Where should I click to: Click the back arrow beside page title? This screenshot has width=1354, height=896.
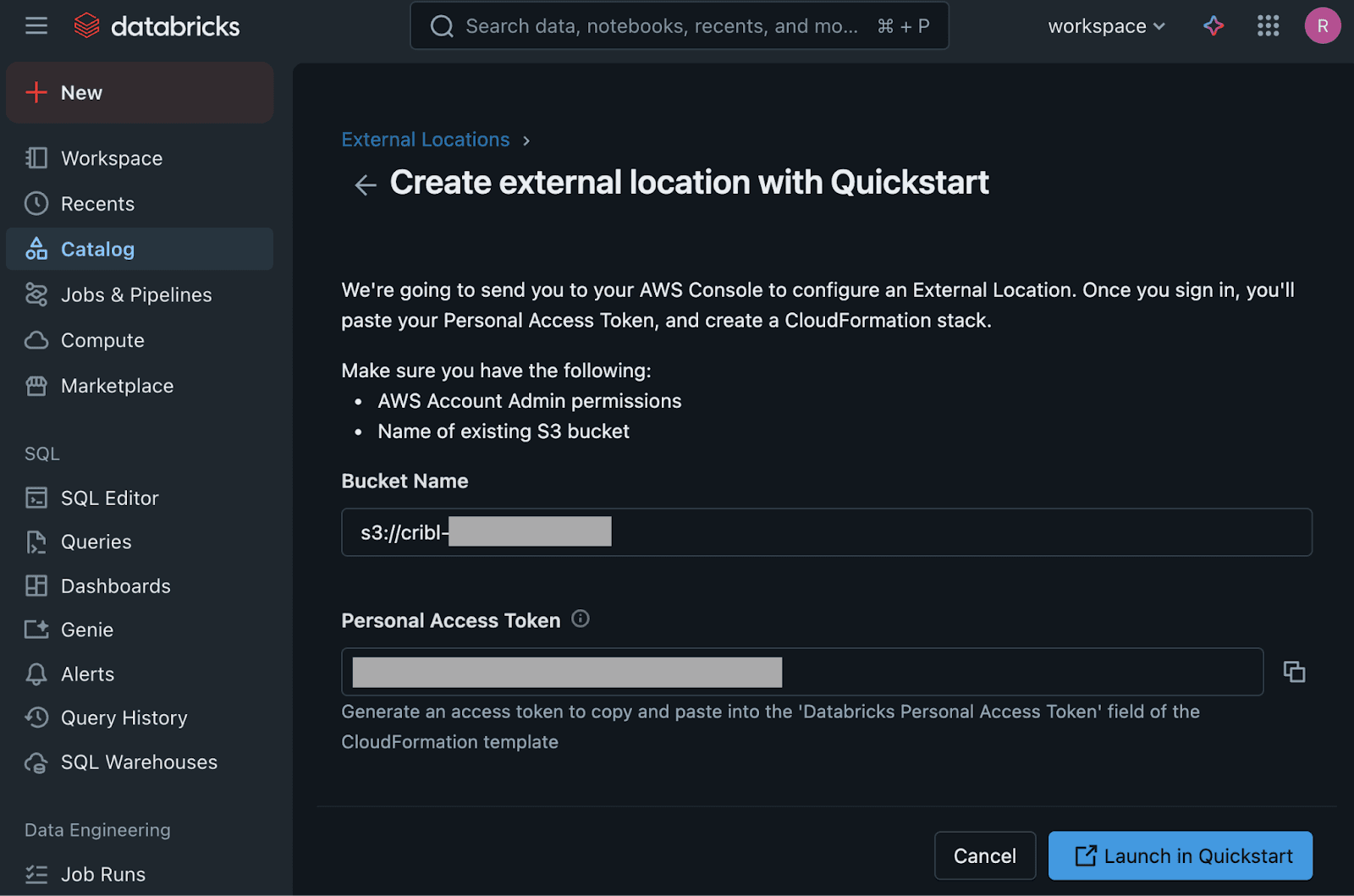coord(366,184)
